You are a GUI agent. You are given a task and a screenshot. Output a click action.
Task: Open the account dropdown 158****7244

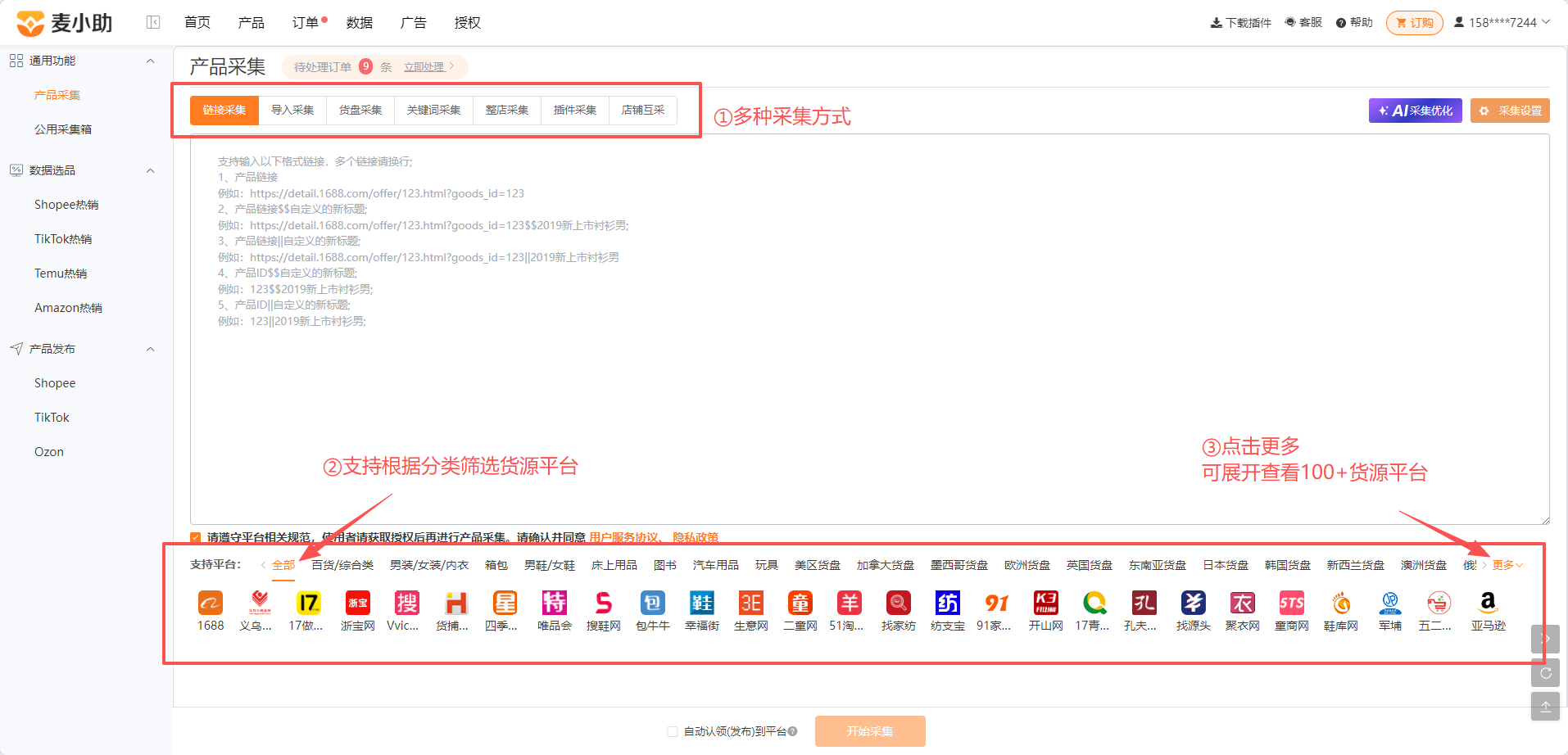click(1502, 22)
